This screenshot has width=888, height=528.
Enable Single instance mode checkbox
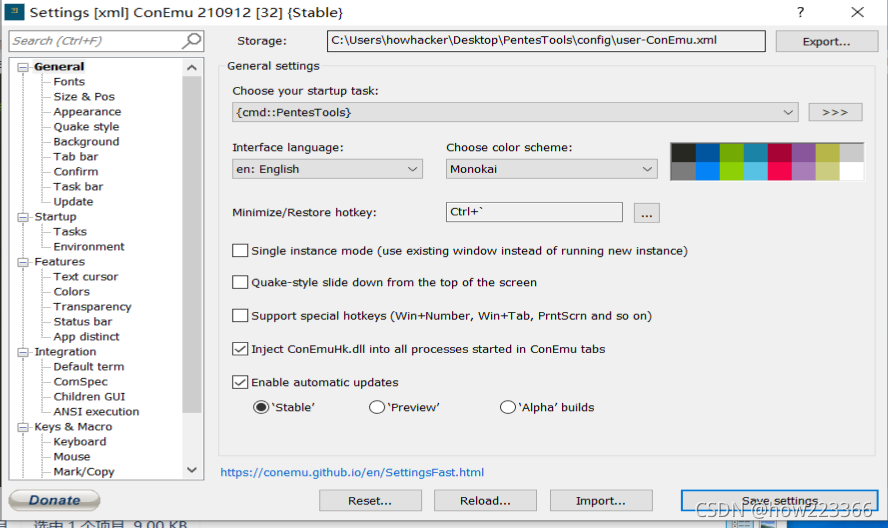(240, 250)
